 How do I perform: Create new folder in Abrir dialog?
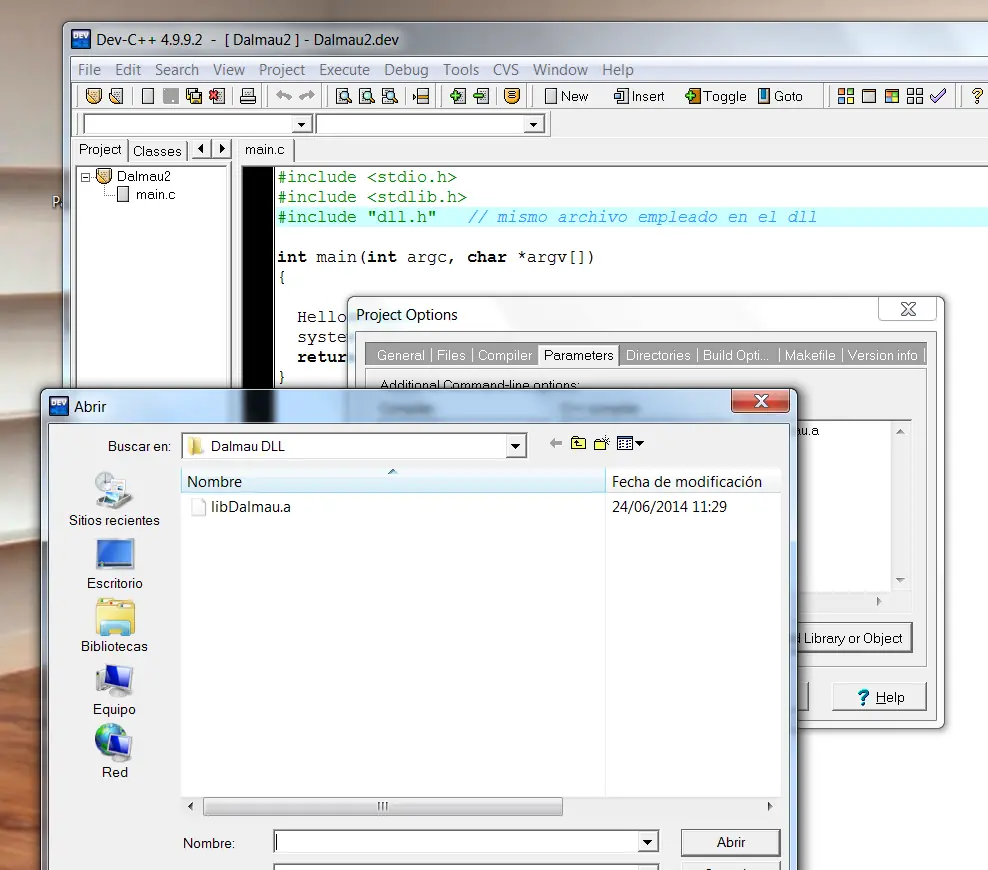(602, 444)
